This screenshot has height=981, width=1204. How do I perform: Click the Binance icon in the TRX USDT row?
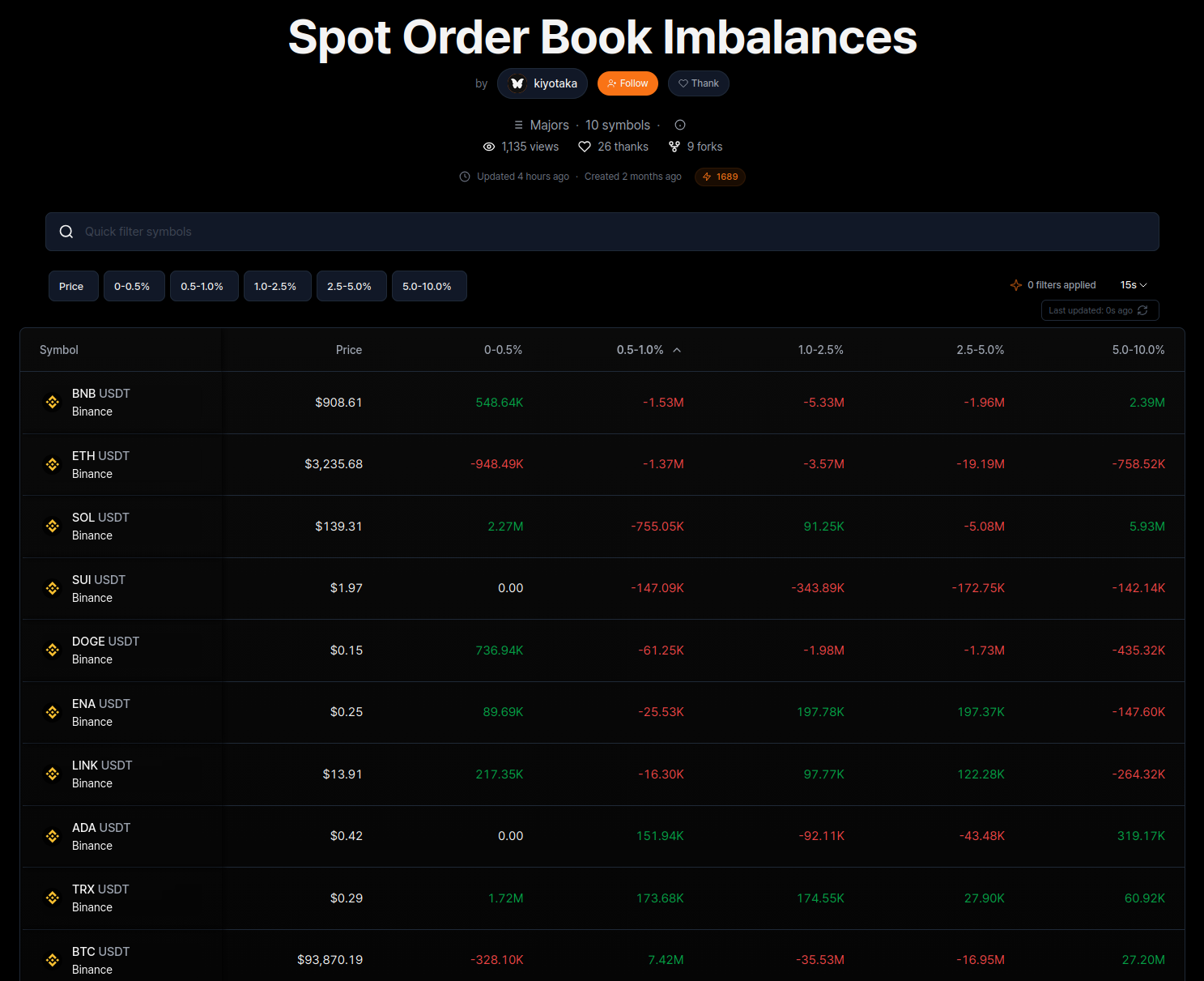coord(53,898)
